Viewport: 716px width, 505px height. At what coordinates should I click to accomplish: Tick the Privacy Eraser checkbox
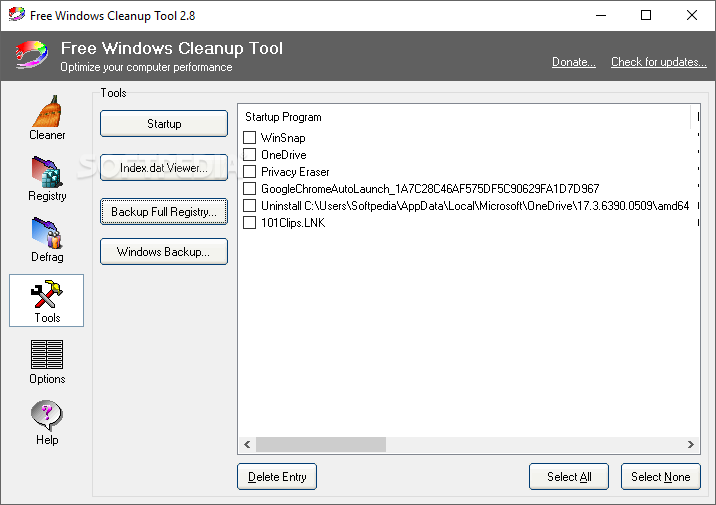click(249, 172)
